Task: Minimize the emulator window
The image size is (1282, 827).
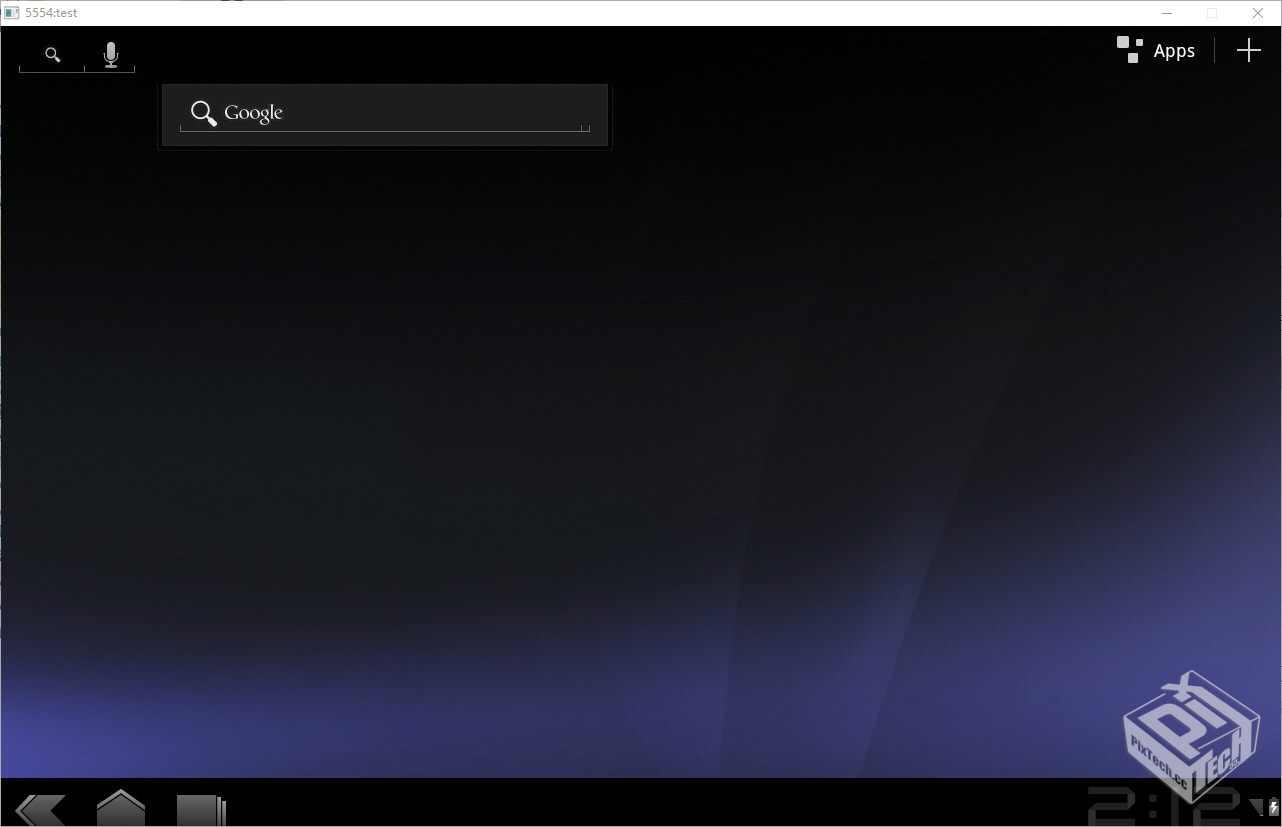Action: point(1166,13)
